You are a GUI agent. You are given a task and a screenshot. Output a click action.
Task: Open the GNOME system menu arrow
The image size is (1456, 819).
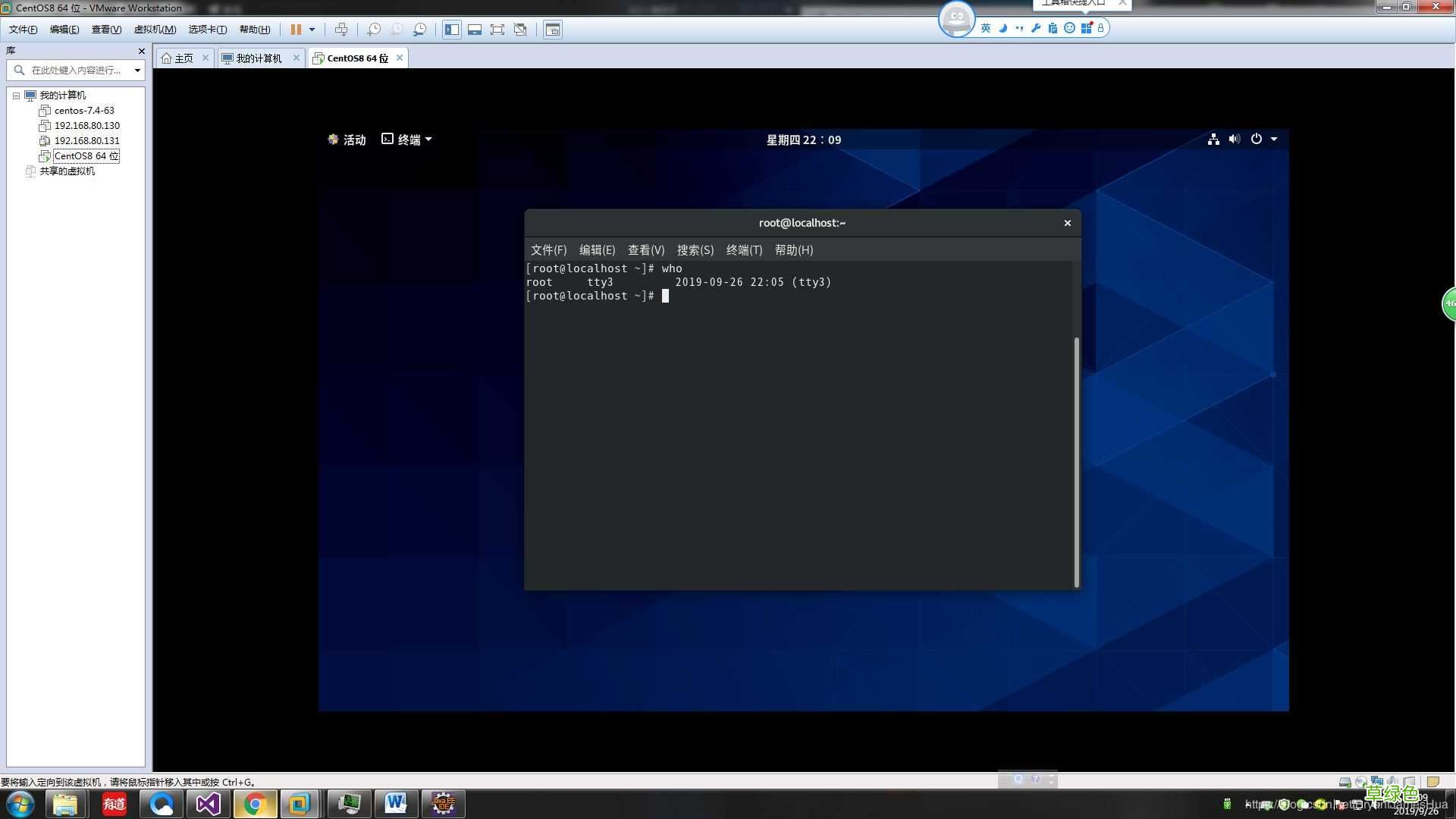click(1274, 139)
